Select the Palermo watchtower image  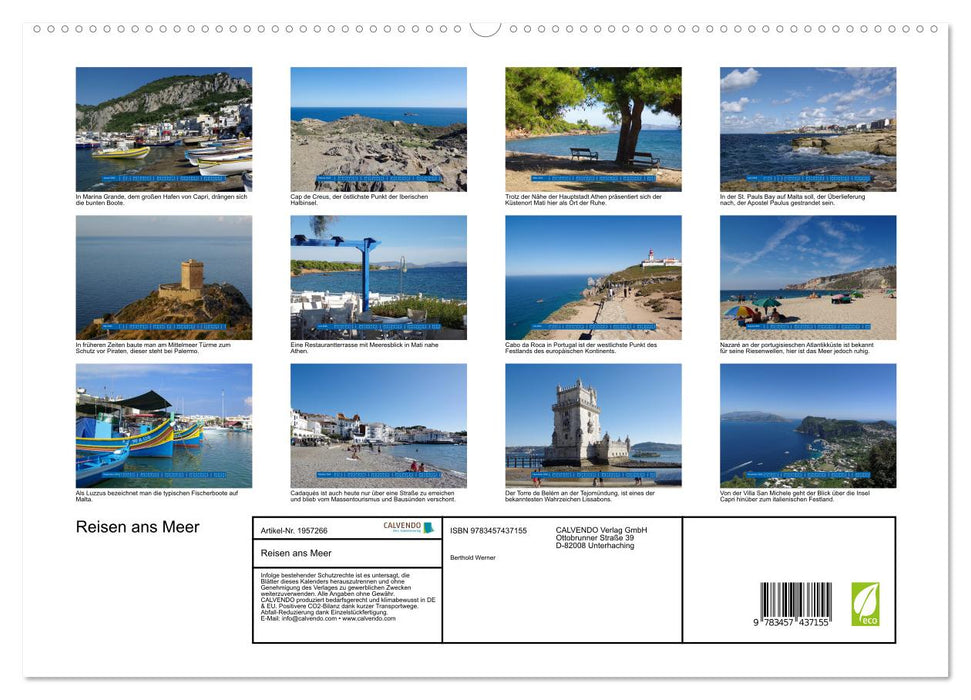click(x=163, y=276)
